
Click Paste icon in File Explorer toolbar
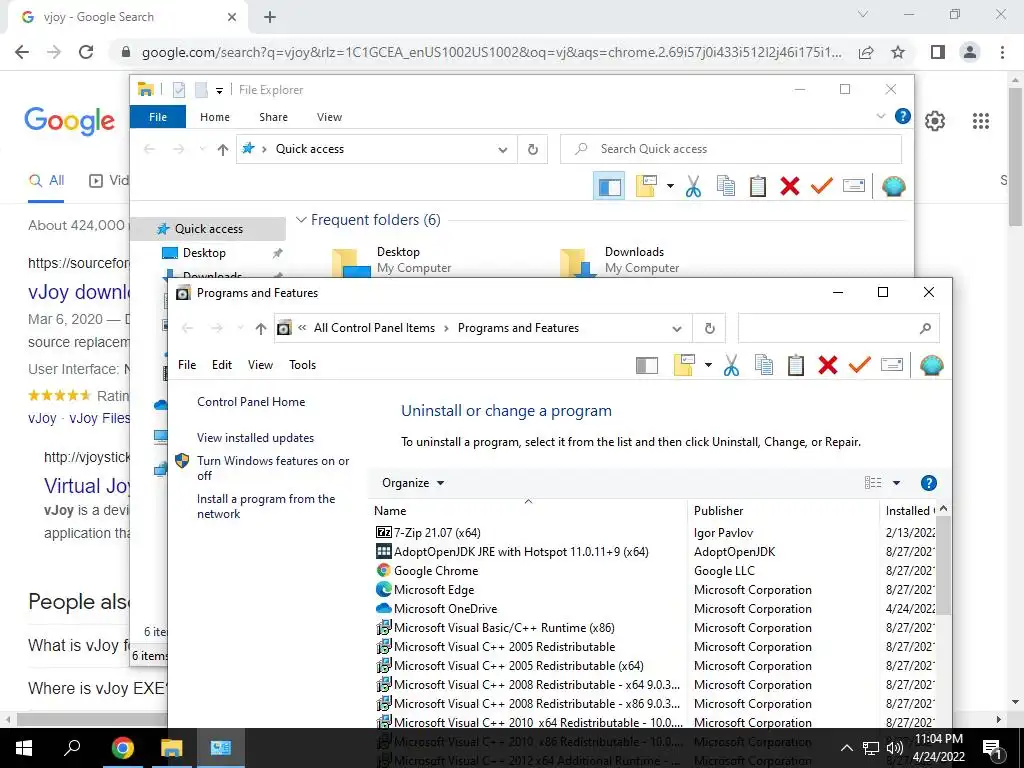point(758,186)
